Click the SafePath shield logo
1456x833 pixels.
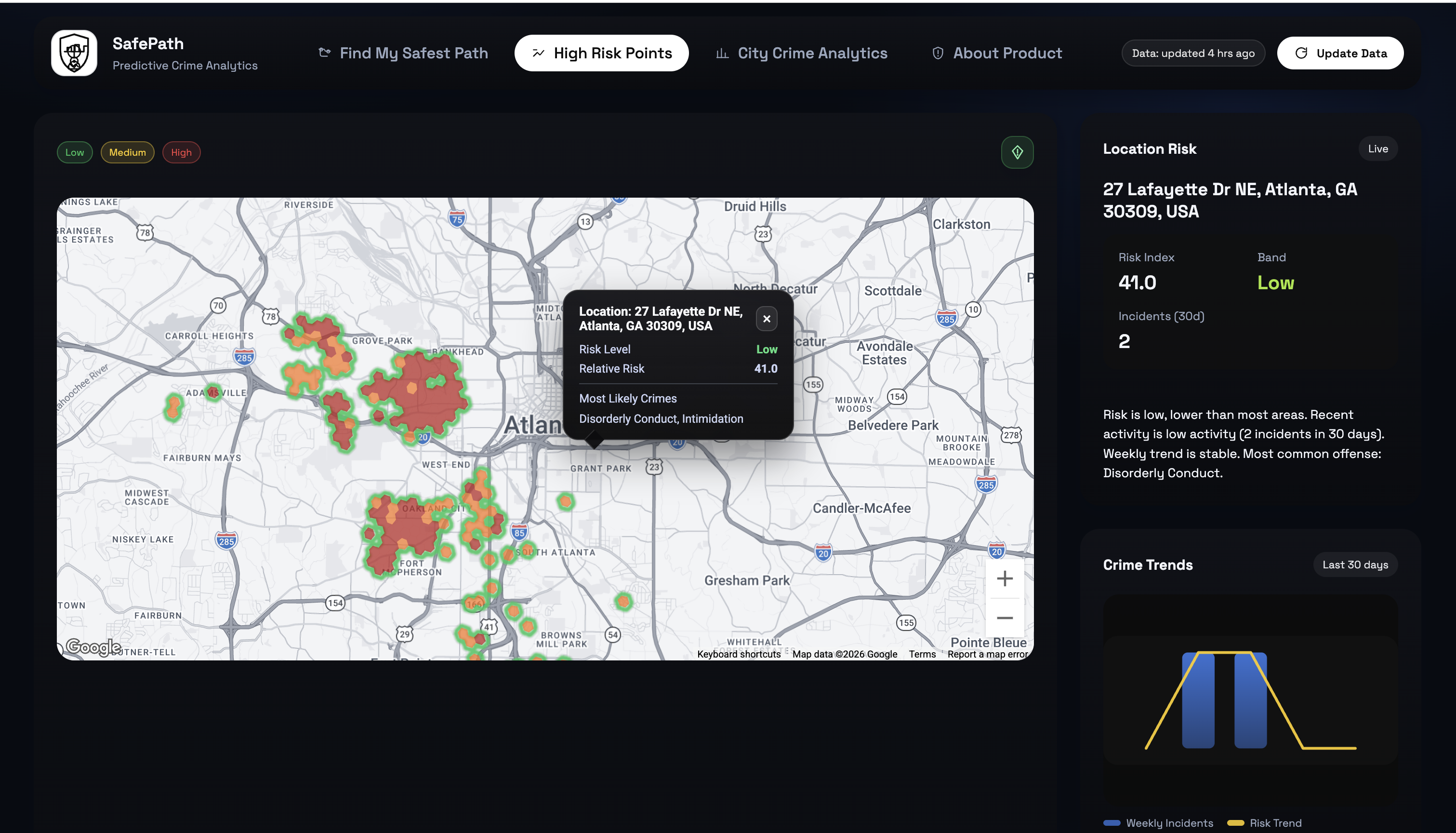coord(74,53)
